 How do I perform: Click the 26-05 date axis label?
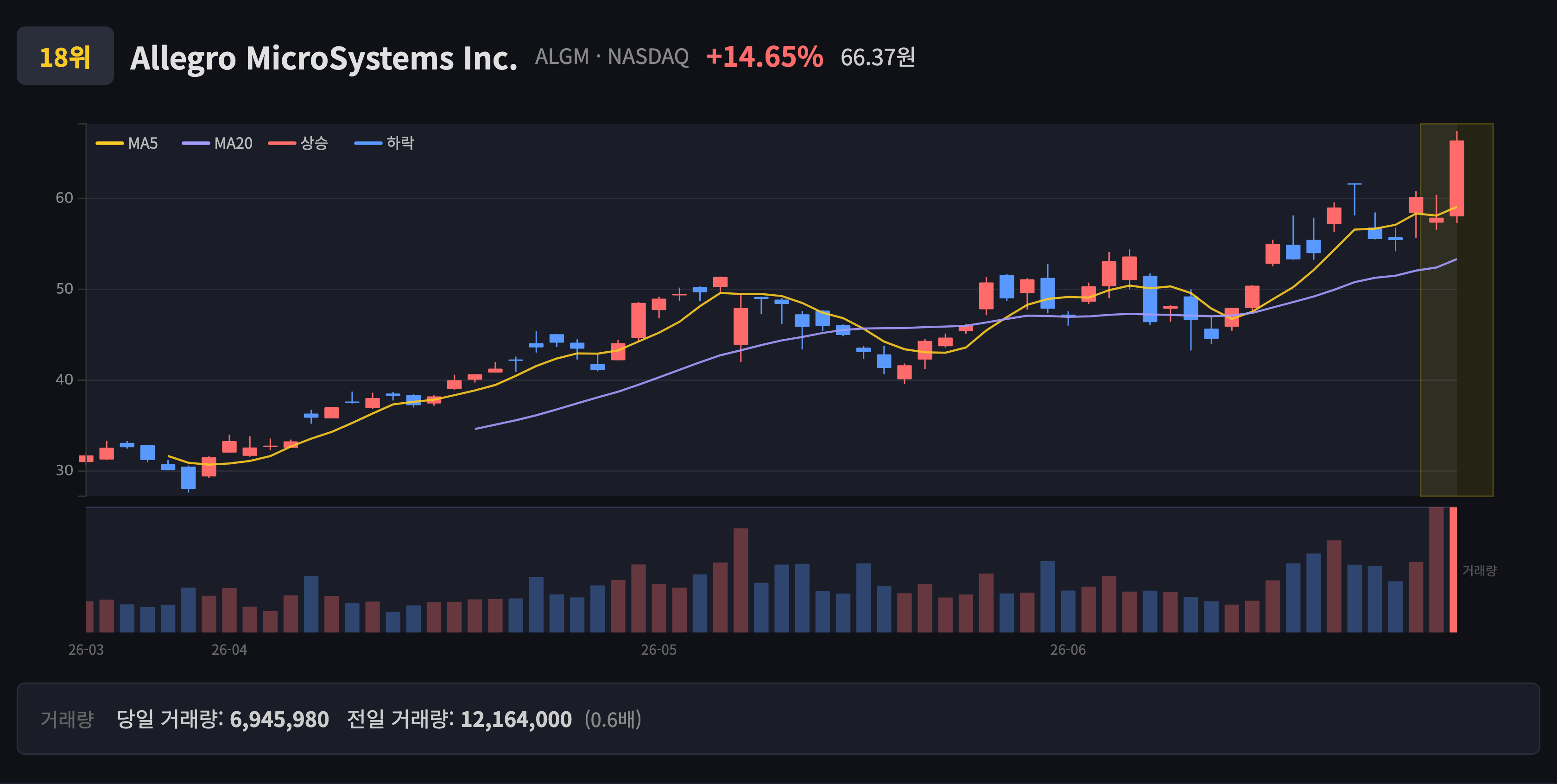(x=659, y=650)
